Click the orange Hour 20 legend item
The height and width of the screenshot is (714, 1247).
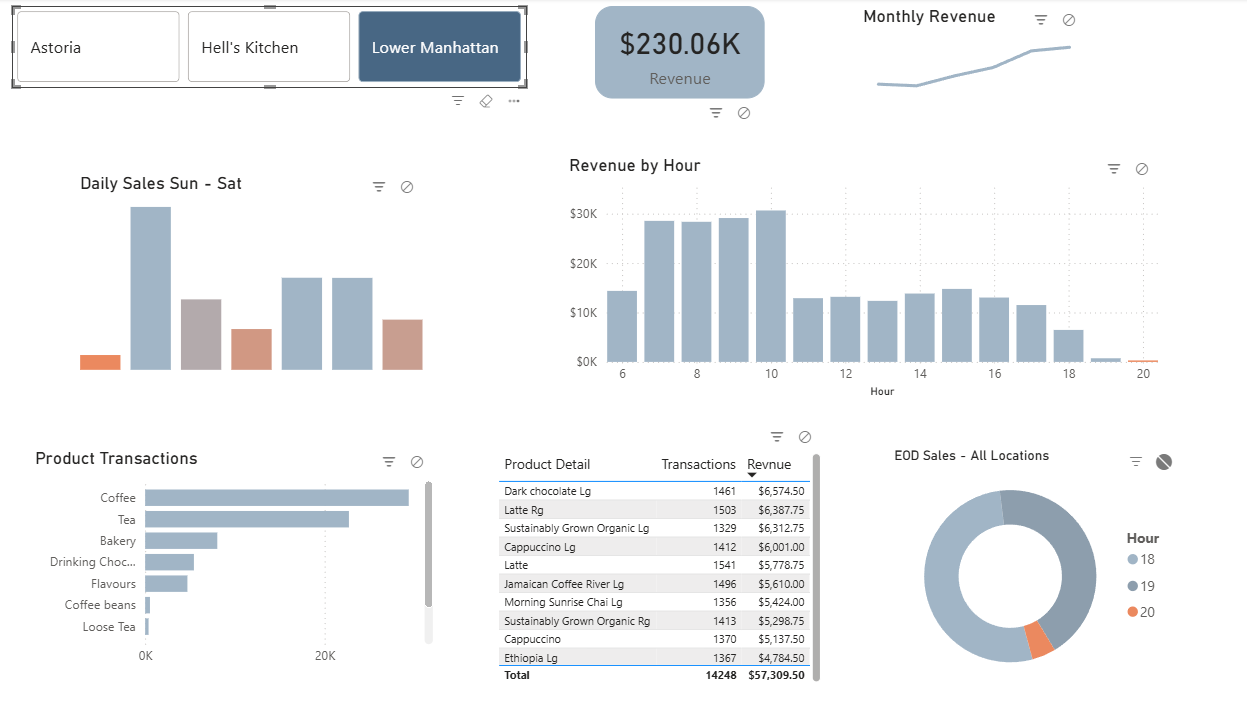point(1141,612)
